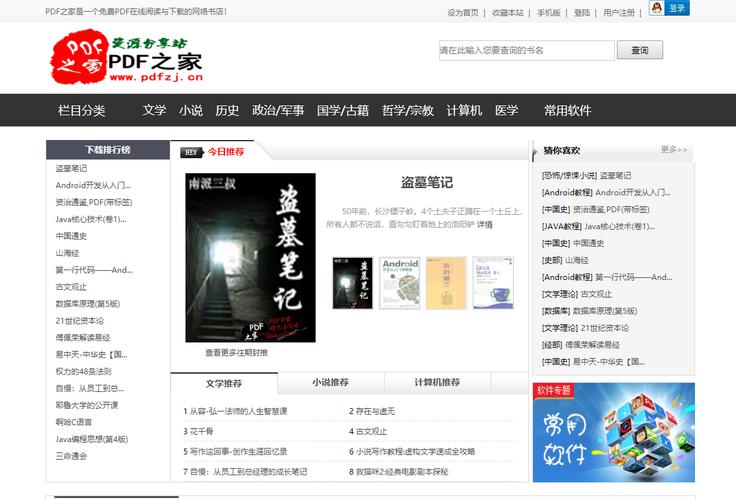Open 傅佩荣解读易经 in the download ranking
Screen dimensions: 736x500
83,338
